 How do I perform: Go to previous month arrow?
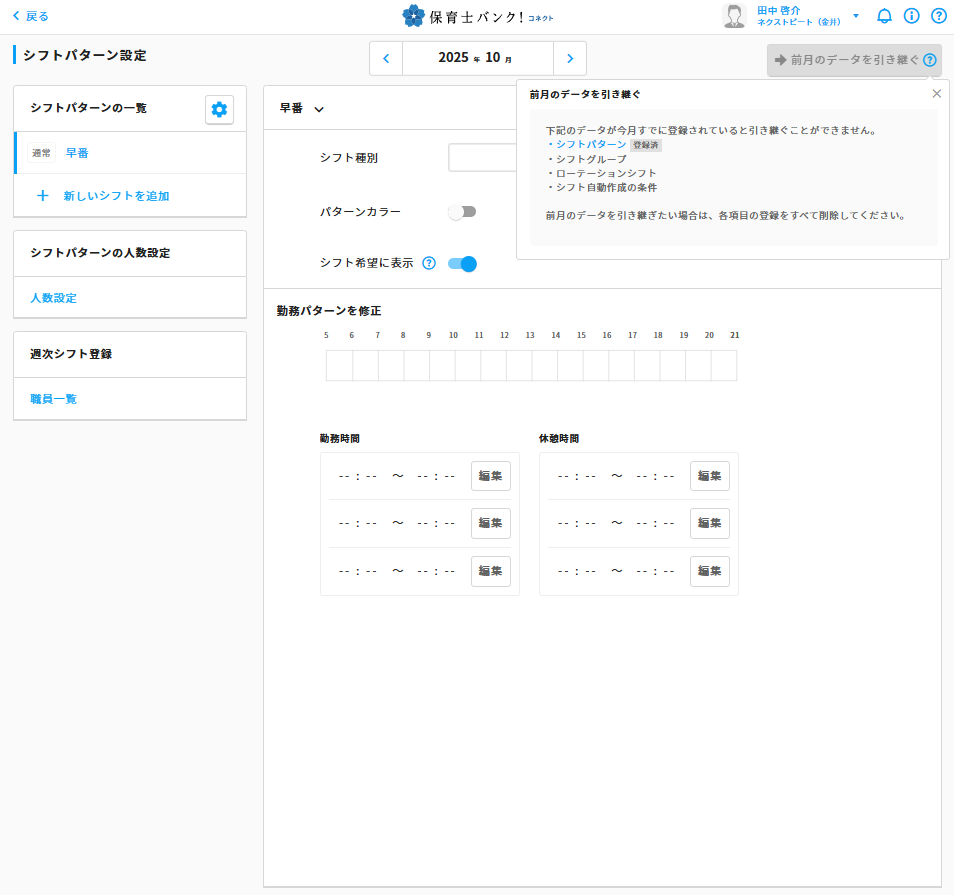click(x=386, y=58)
